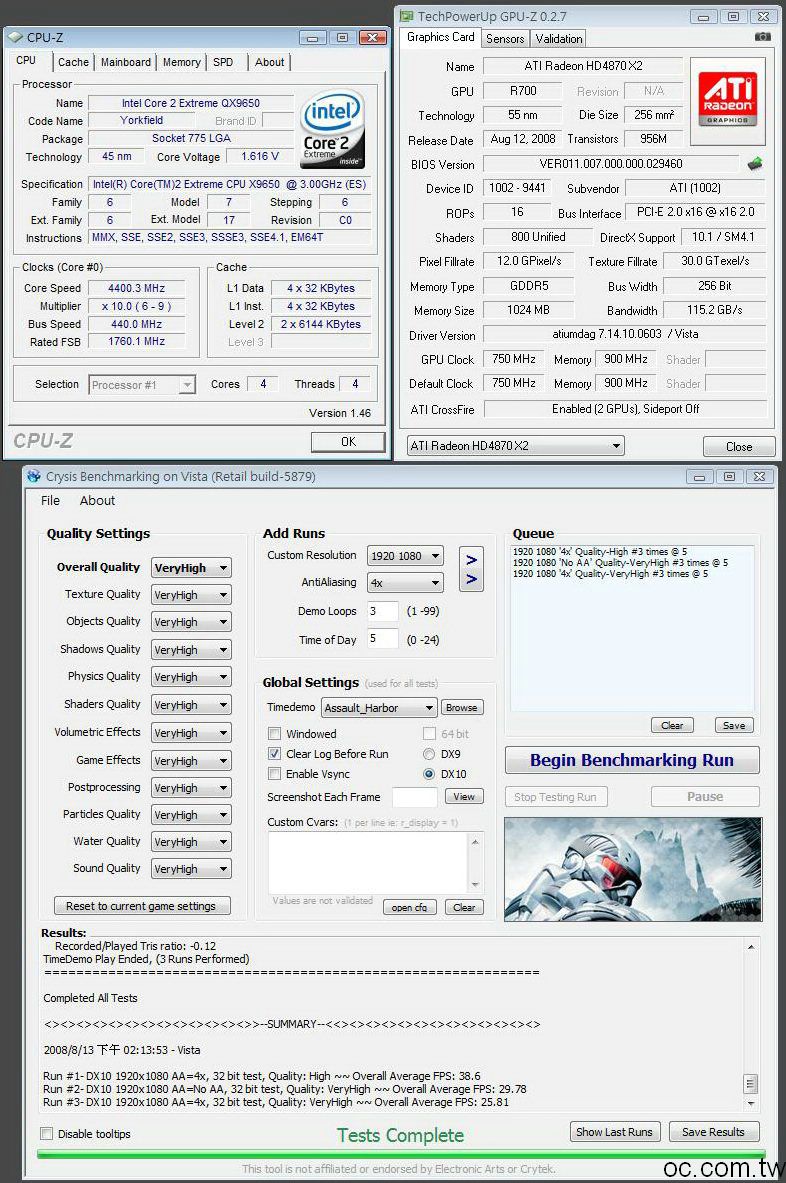The image size is (786, 1183).
Task: Click the lower add-run arrow next to AntiAliasing
Action: (471, 579)
